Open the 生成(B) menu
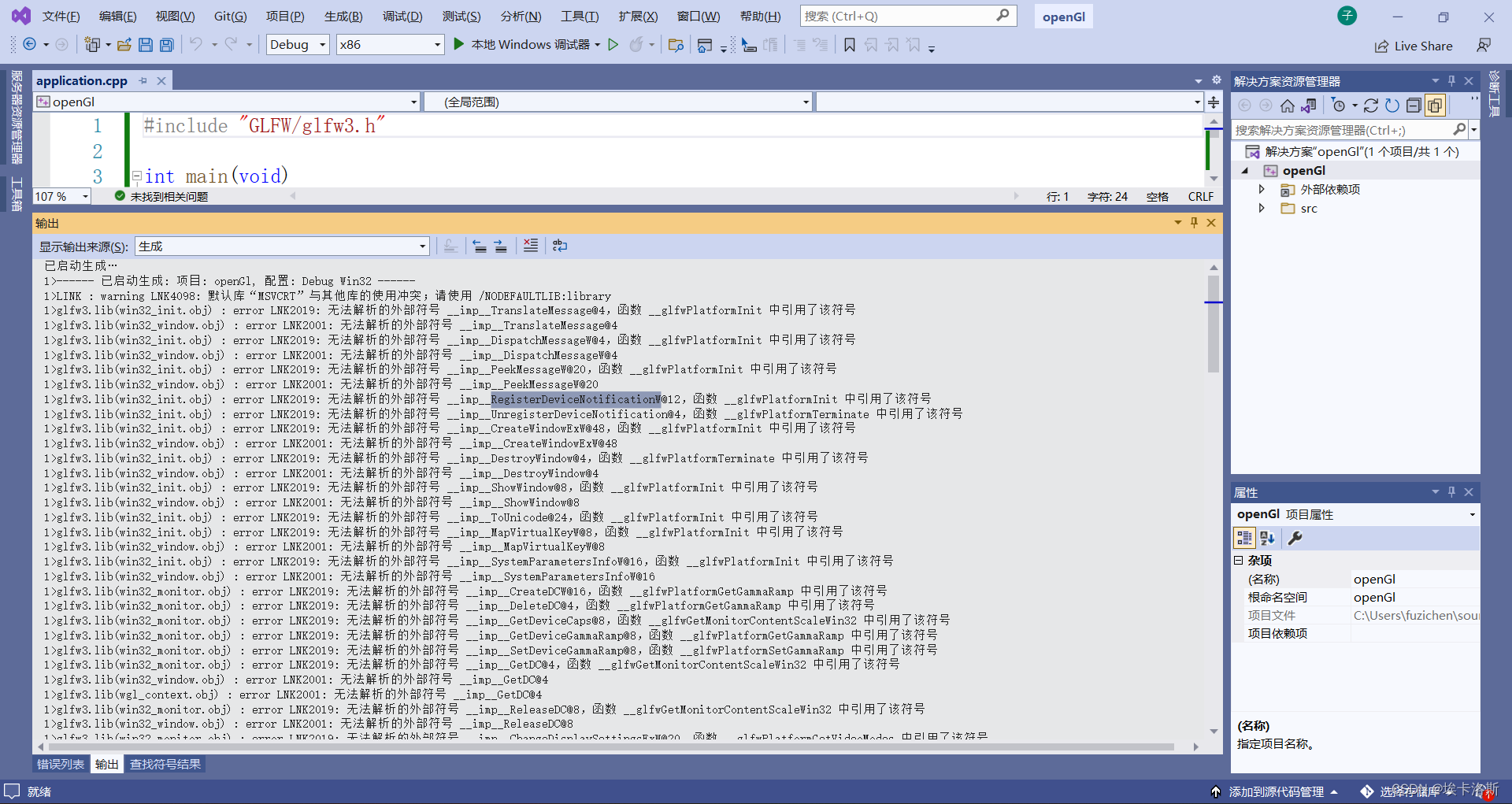 click(x=343, y=16)
